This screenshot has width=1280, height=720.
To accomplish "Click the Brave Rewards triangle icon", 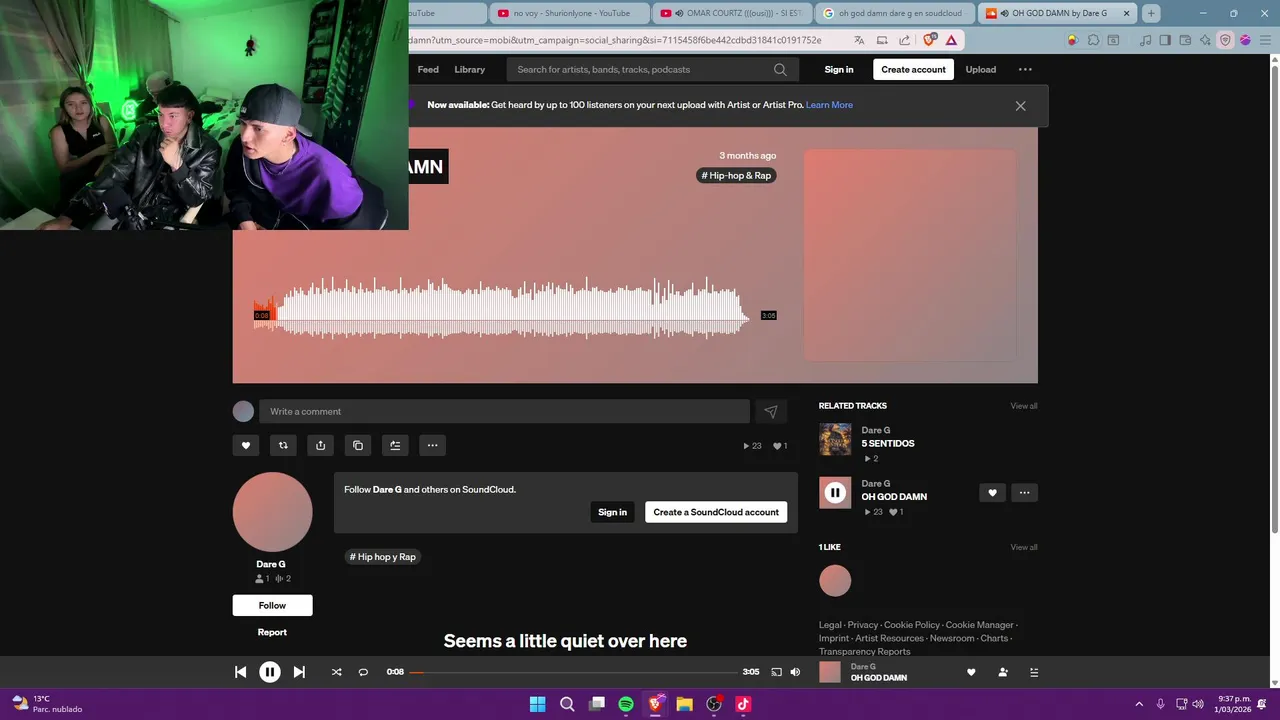I will 951,40.
